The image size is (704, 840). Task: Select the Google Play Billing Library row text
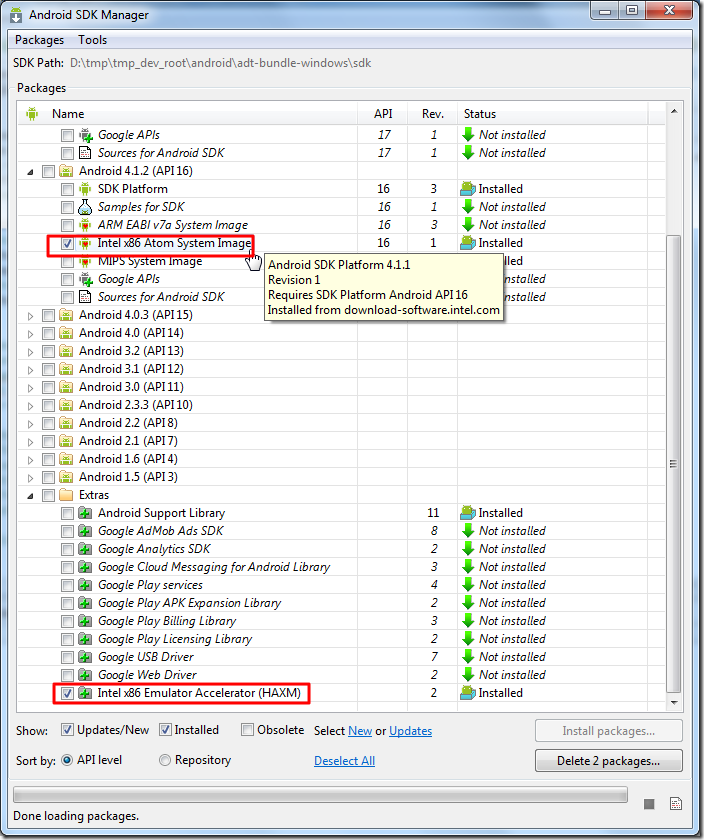[167, 621]
